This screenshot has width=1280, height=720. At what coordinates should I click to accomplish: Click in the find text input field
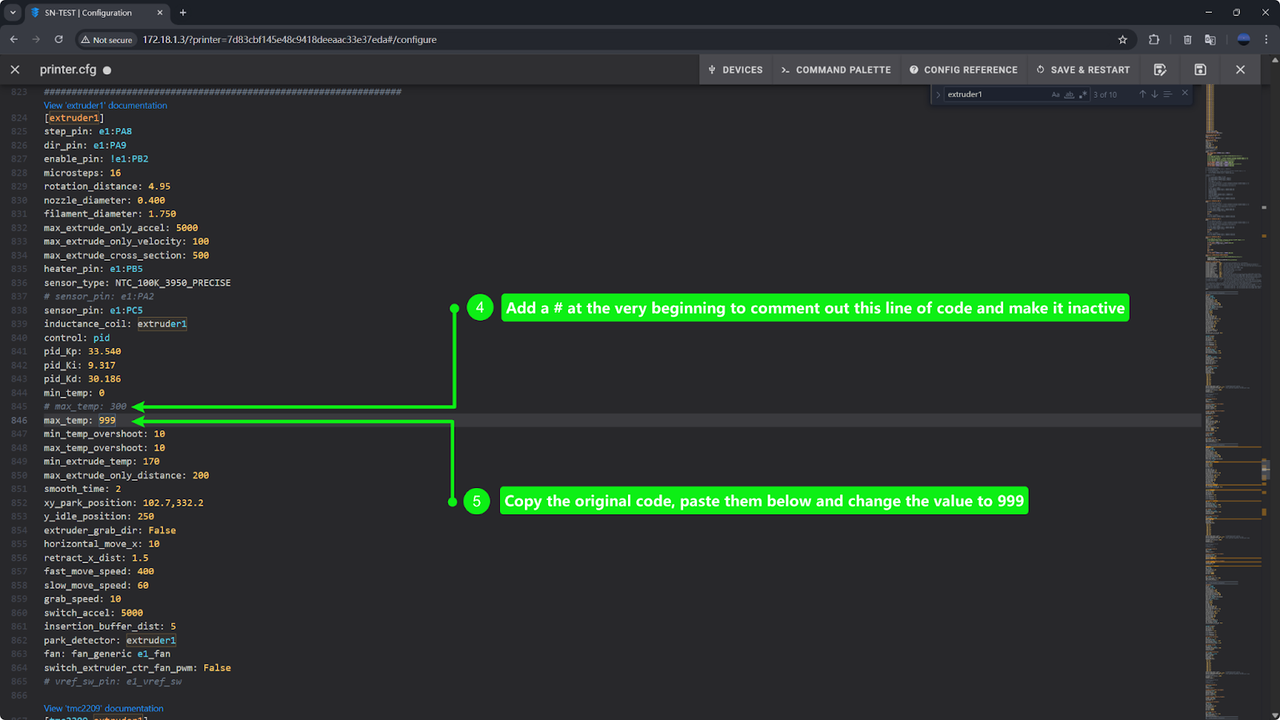coord(995,94)
